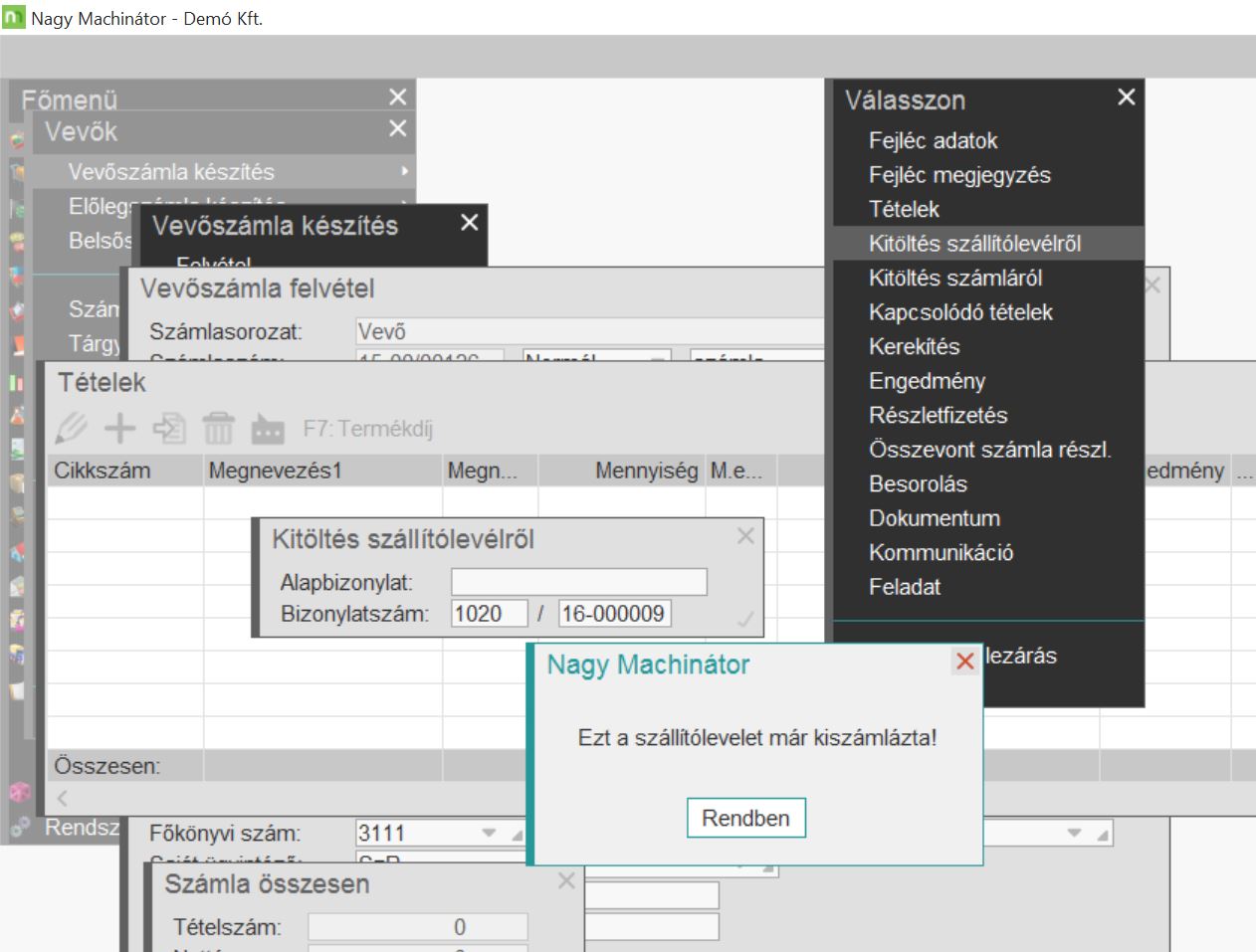This screenshot has height=952, width=1256.
Task: Click the pencil edit icon in Tételek toolbar
Action: 72,429
